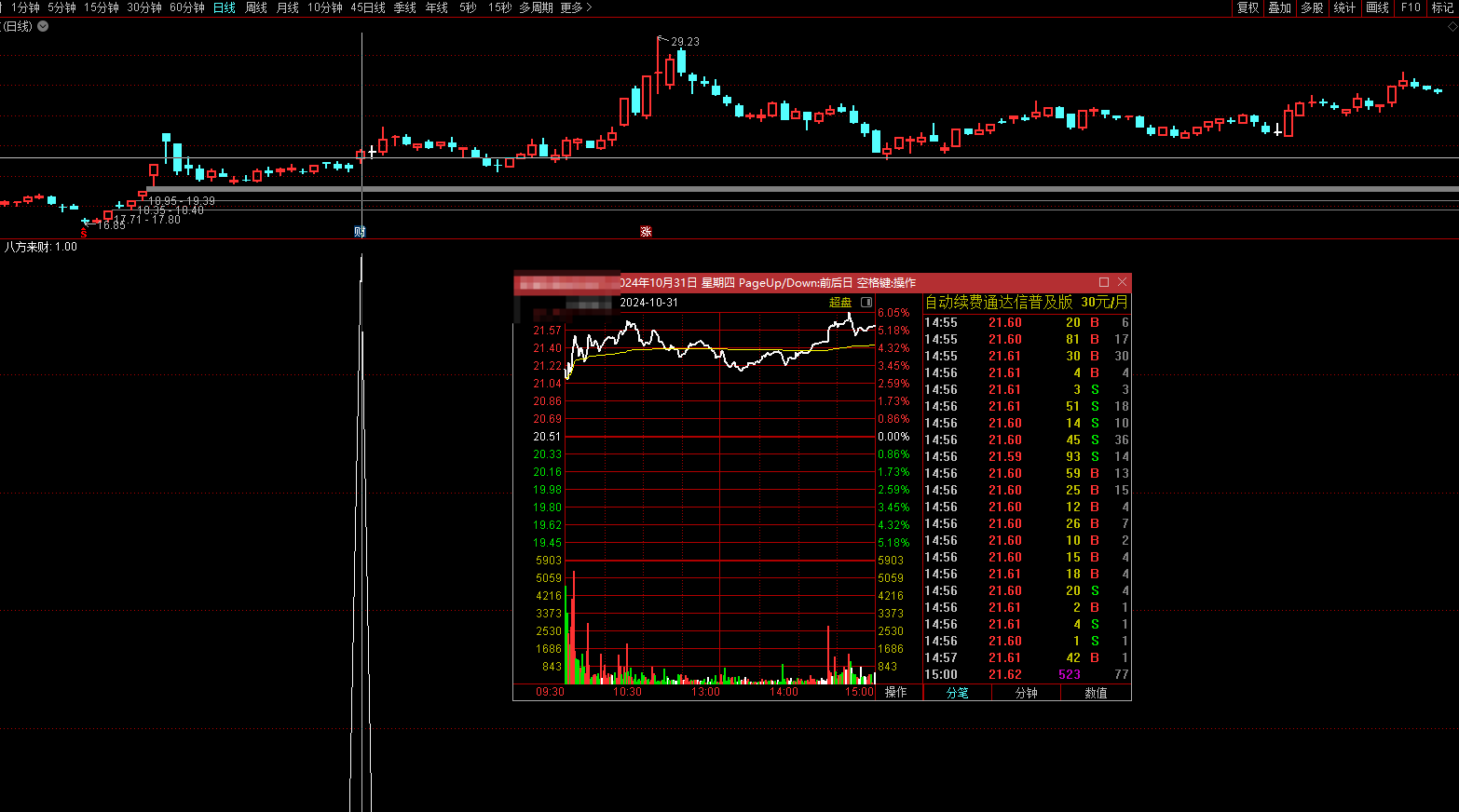
Task: Maximize the intraday popup window
Action: point(1104,282)
